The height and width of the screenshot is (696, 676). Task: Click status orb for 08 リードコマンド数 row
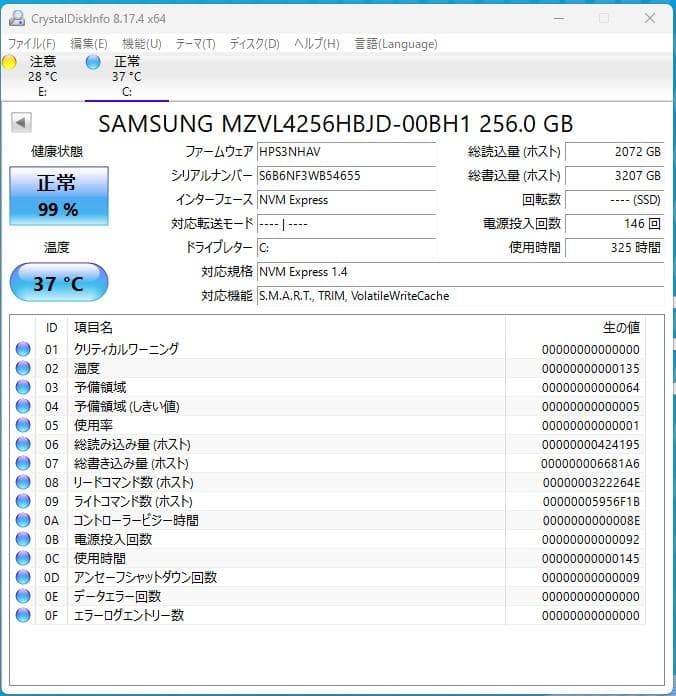click(x=23, y=482)
